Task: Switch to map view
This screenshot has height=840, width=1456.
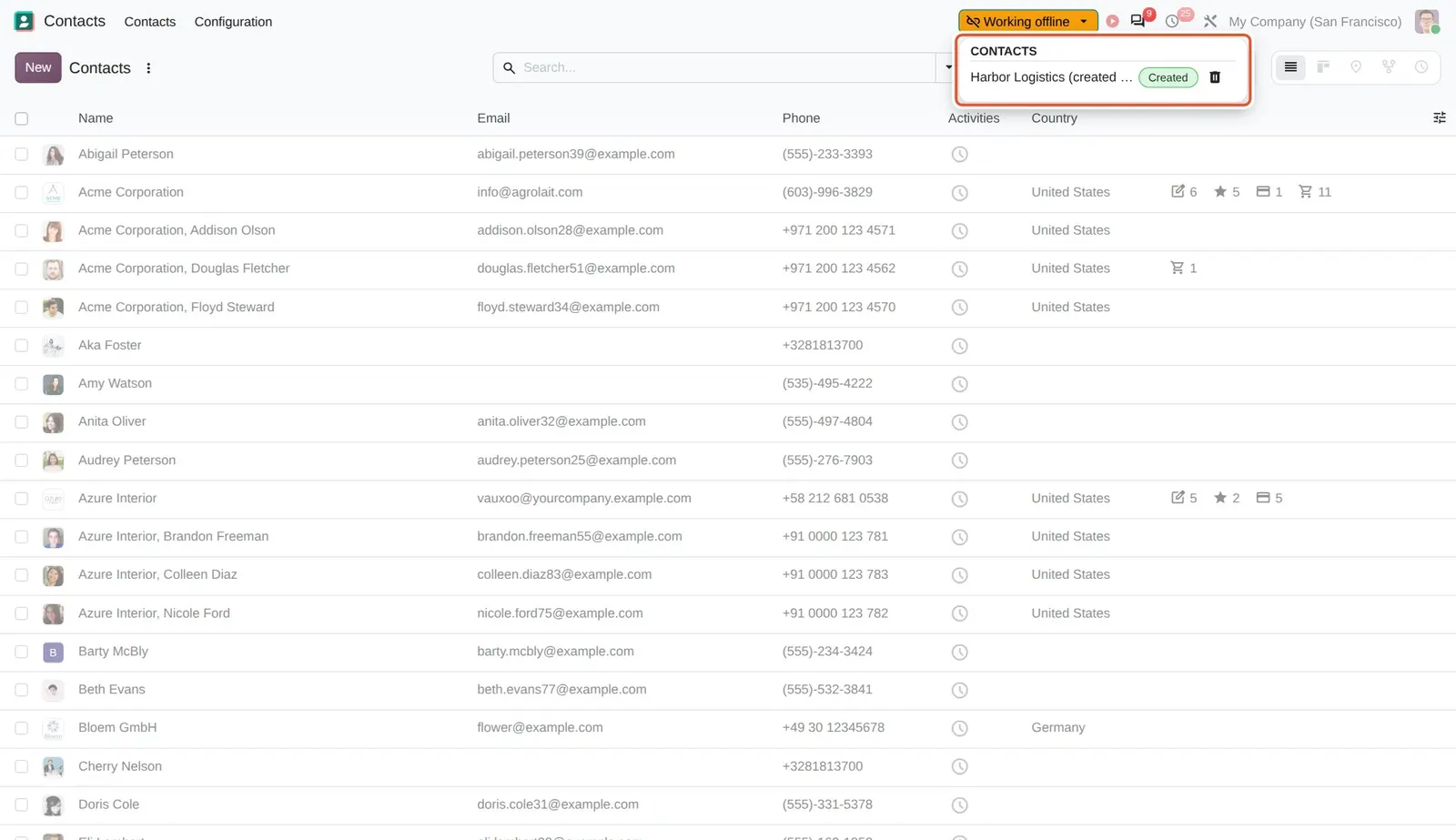Action: 1356,67
